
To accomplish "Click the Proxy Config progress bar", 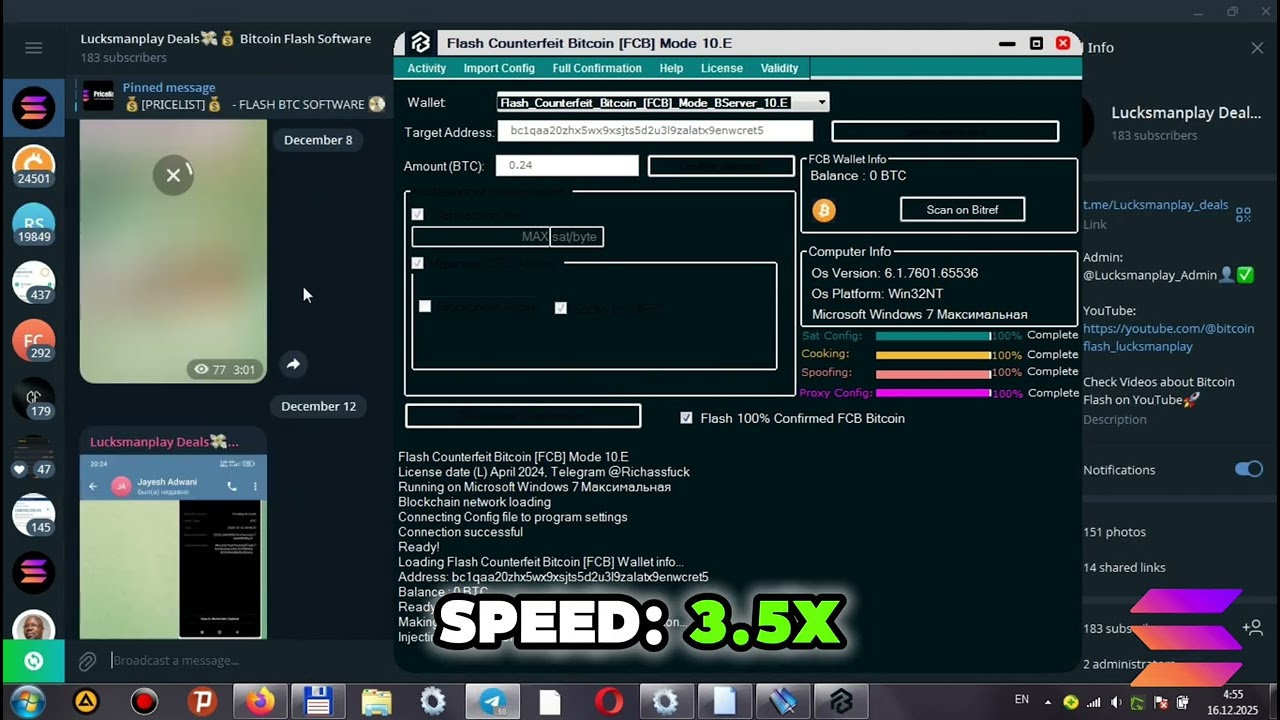I will coord(933,393).
